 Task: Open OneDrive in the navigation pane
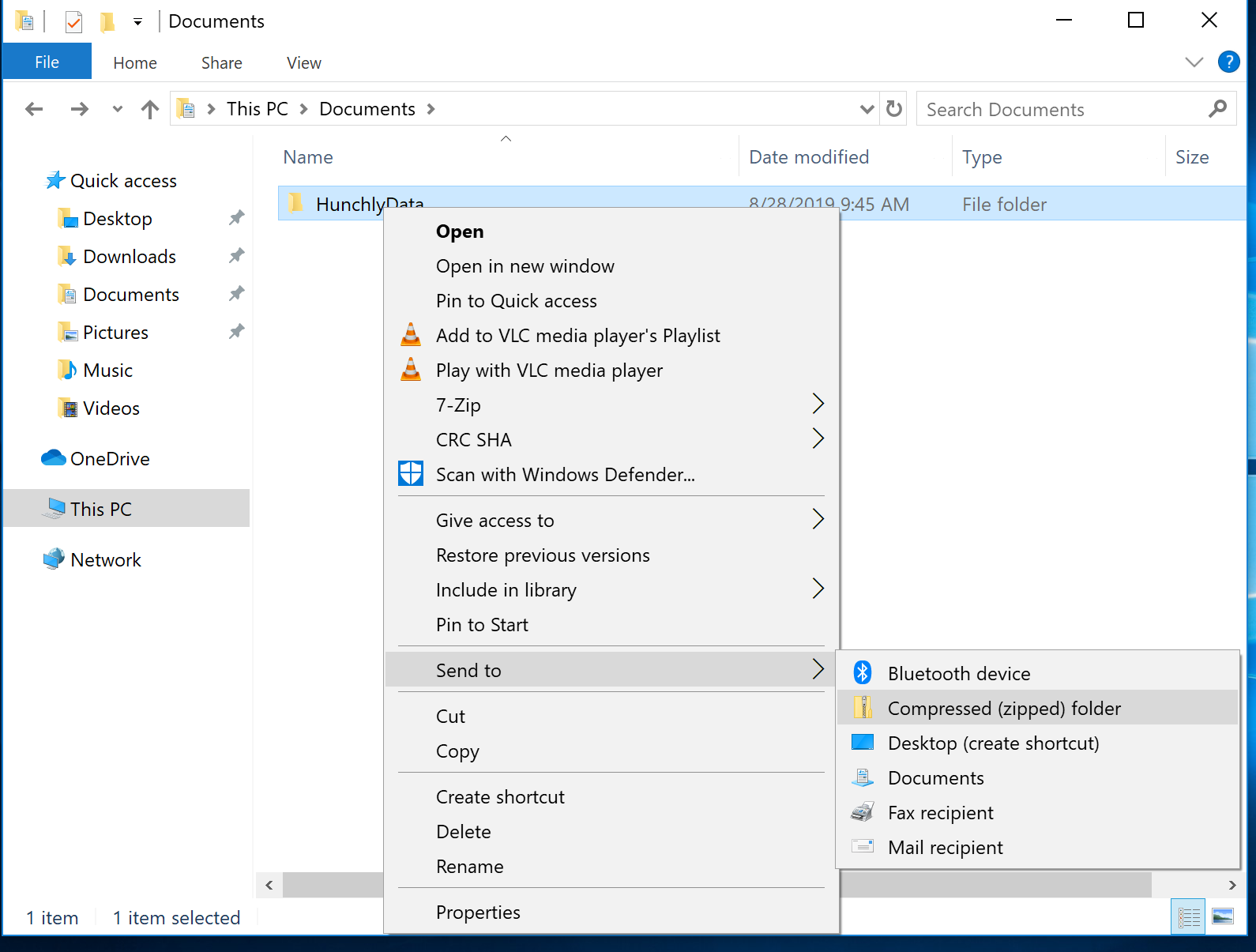pos(110,459)
